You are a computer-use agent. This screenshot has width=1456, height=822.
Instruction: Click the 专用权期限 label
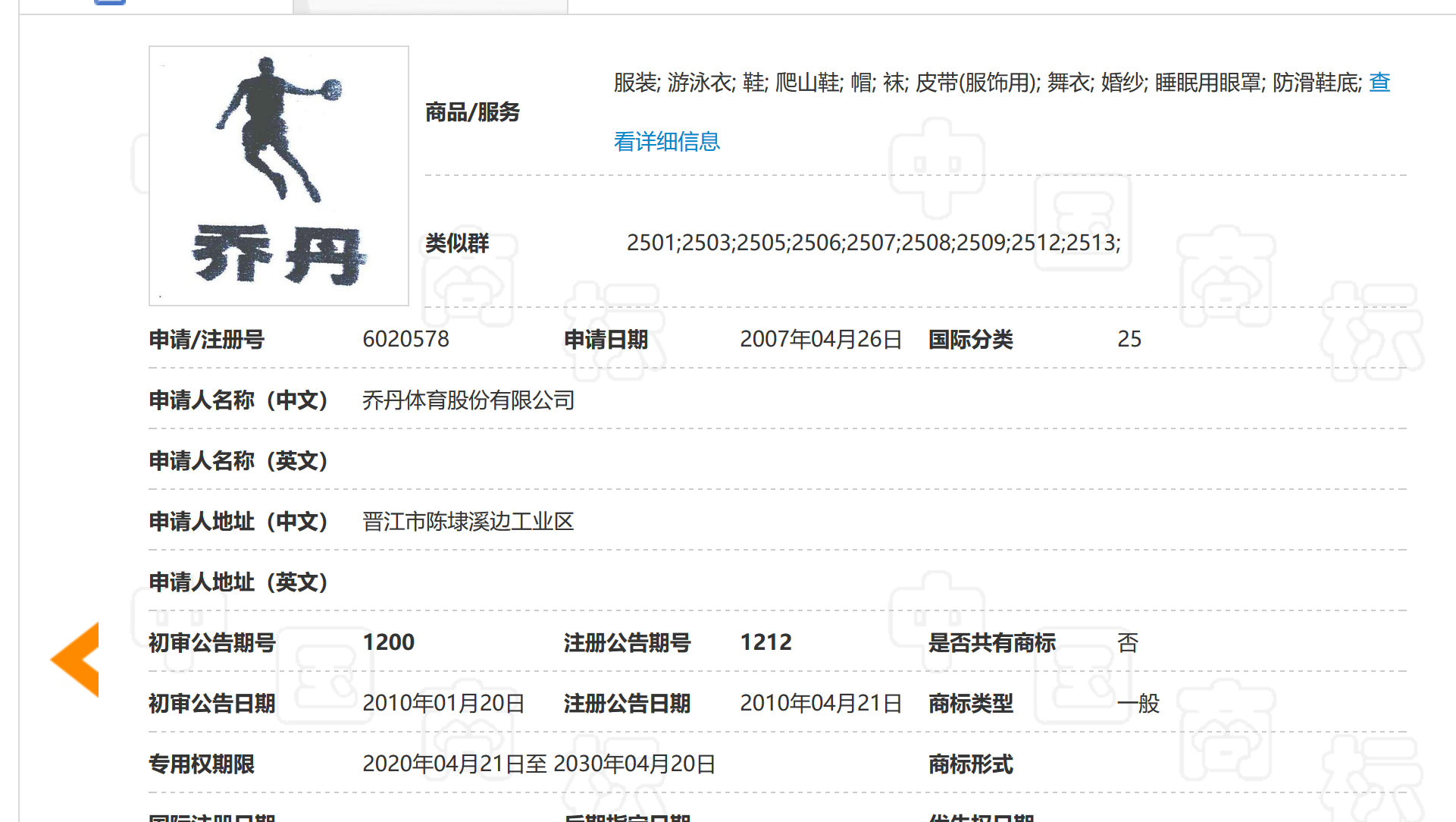(202, 764)
